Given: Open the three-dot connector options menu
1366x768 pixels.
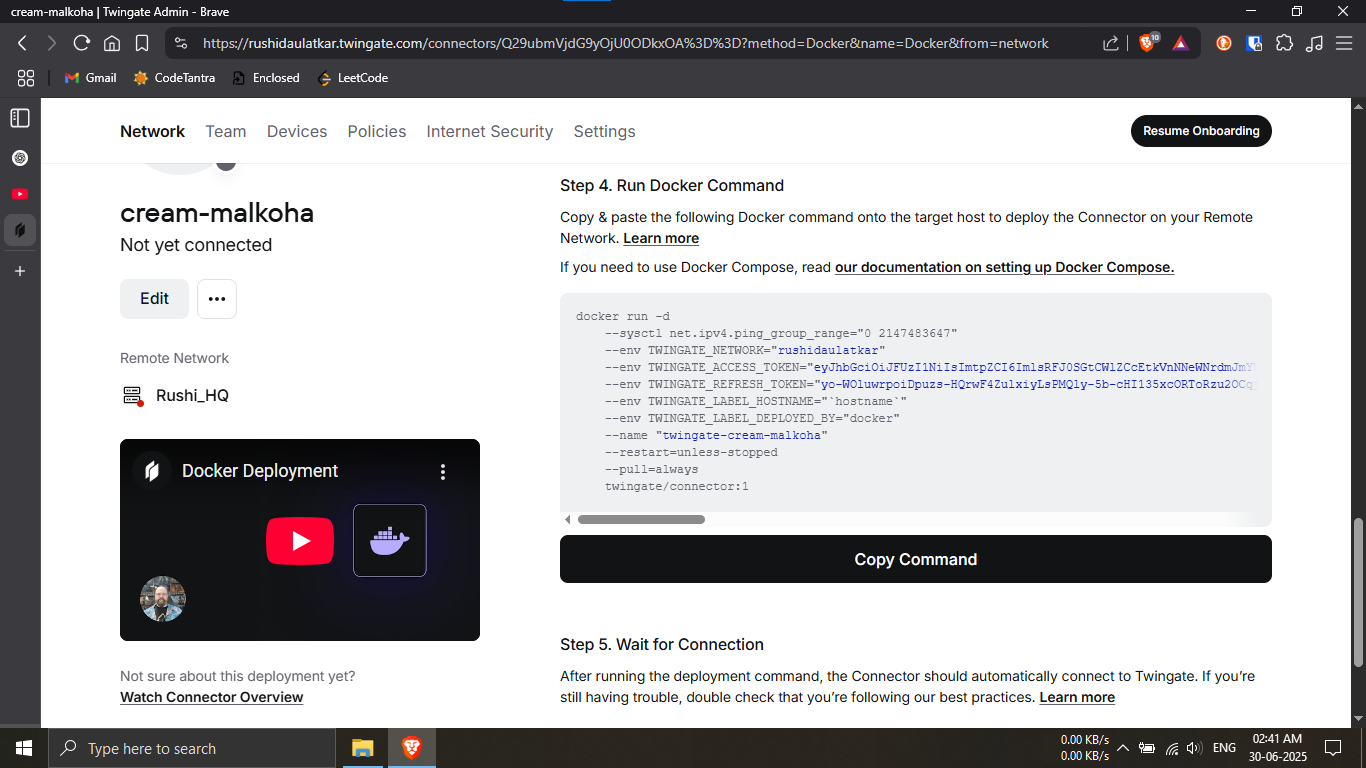Looking at the screenshot, I should click(x=217, y=299).
